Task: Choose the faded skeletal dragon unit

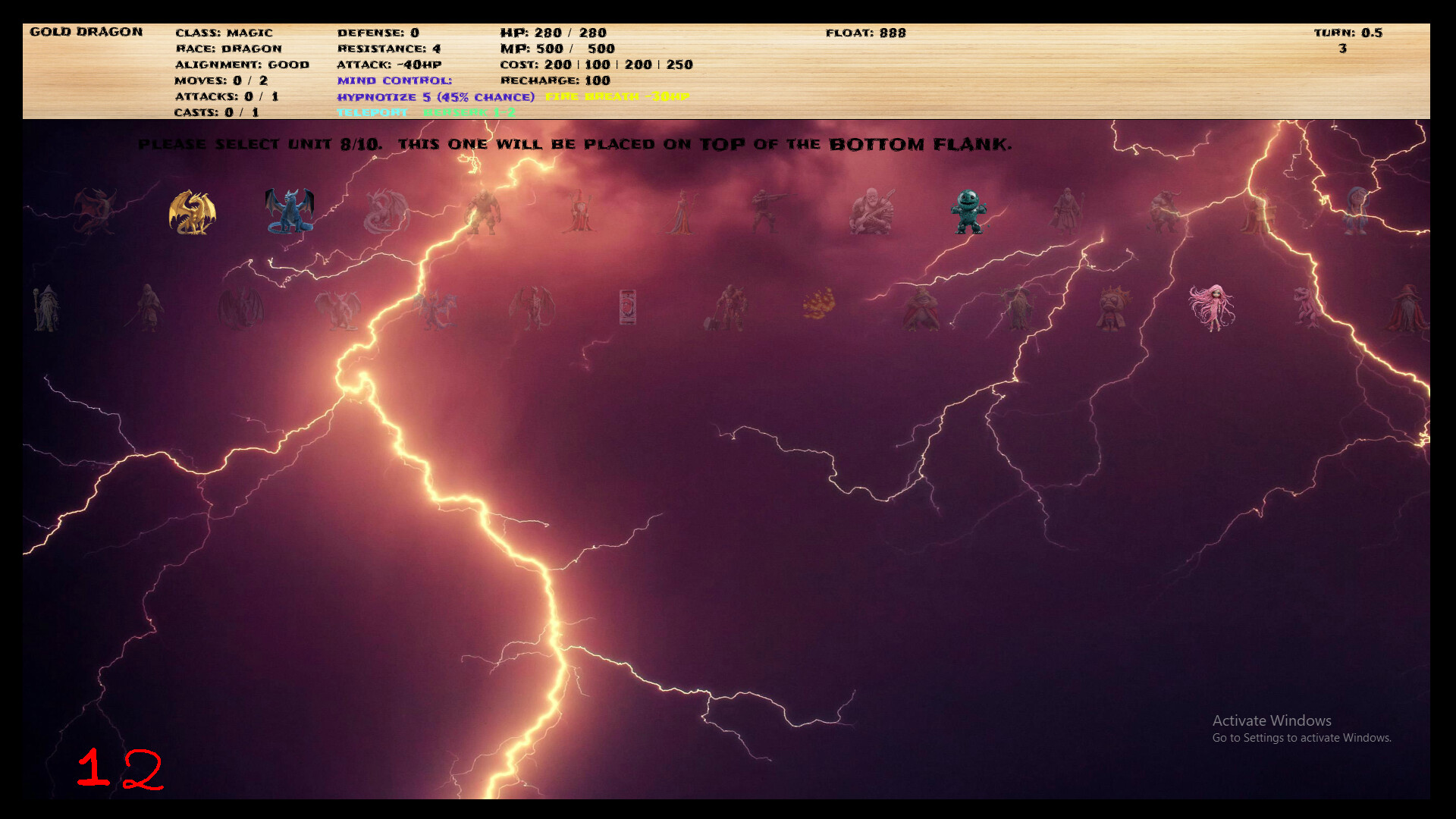Action: pos(532,308)
